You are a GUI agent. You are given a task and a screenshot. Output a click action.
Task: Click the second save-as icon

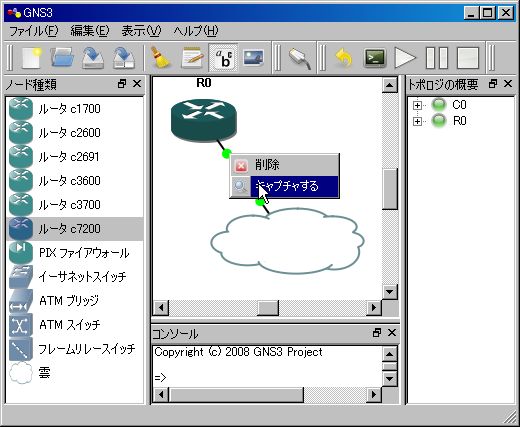click(x=124, y=58)
